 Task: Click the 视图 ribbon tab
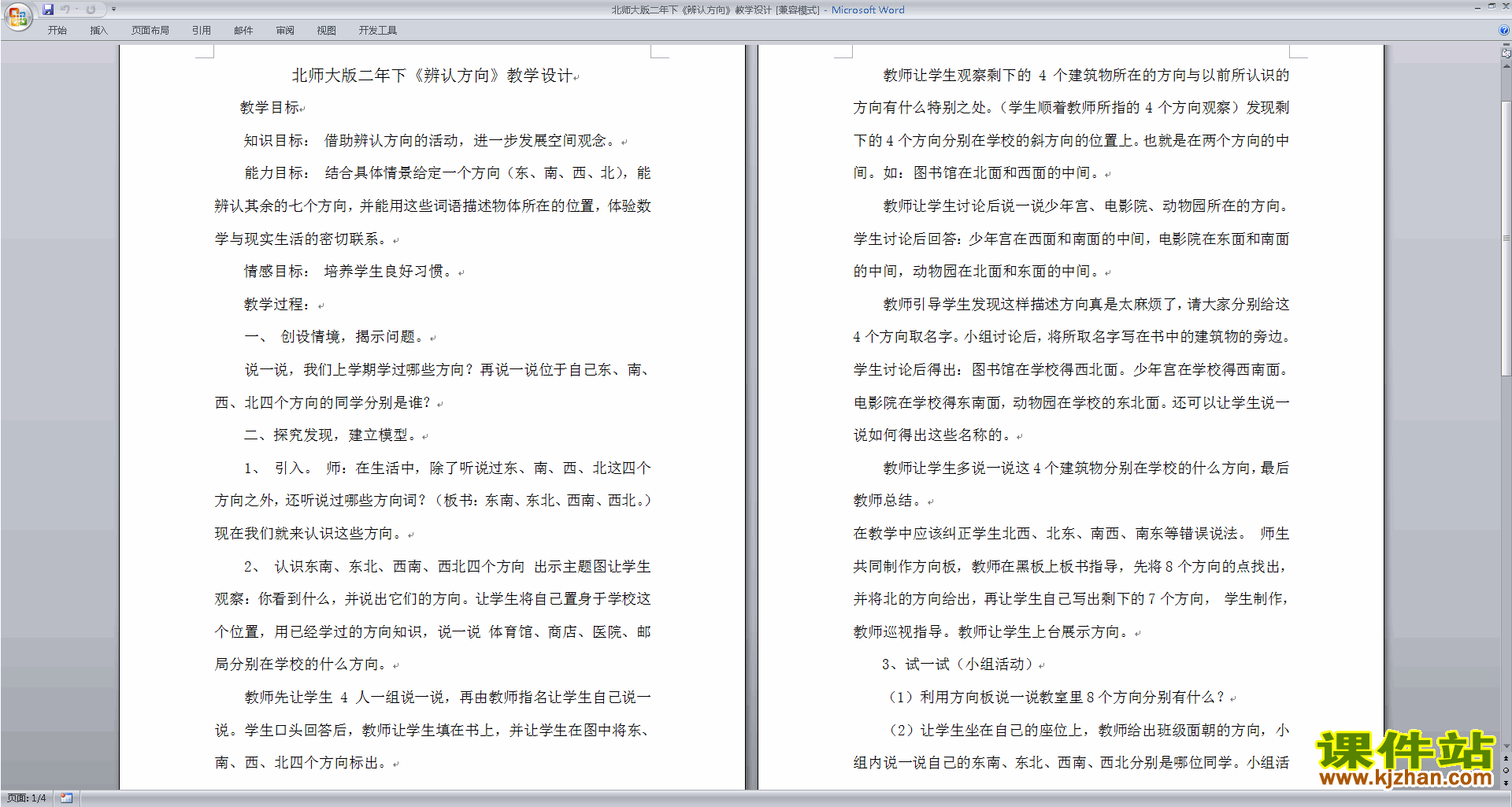tap(327, 31)
